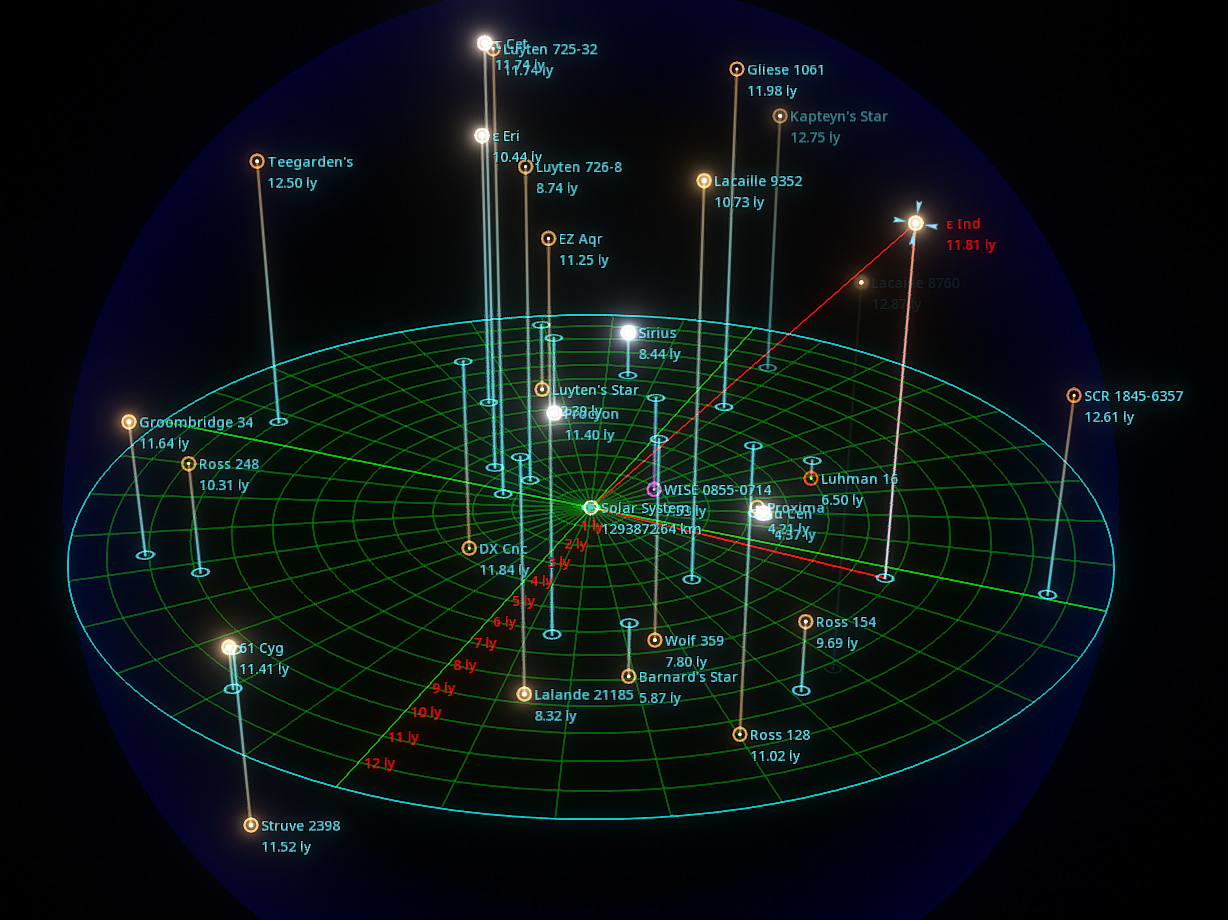This screenshot has height=920, width=1228.
Task: Select the Ross 248 star marker
Action: 189,464
